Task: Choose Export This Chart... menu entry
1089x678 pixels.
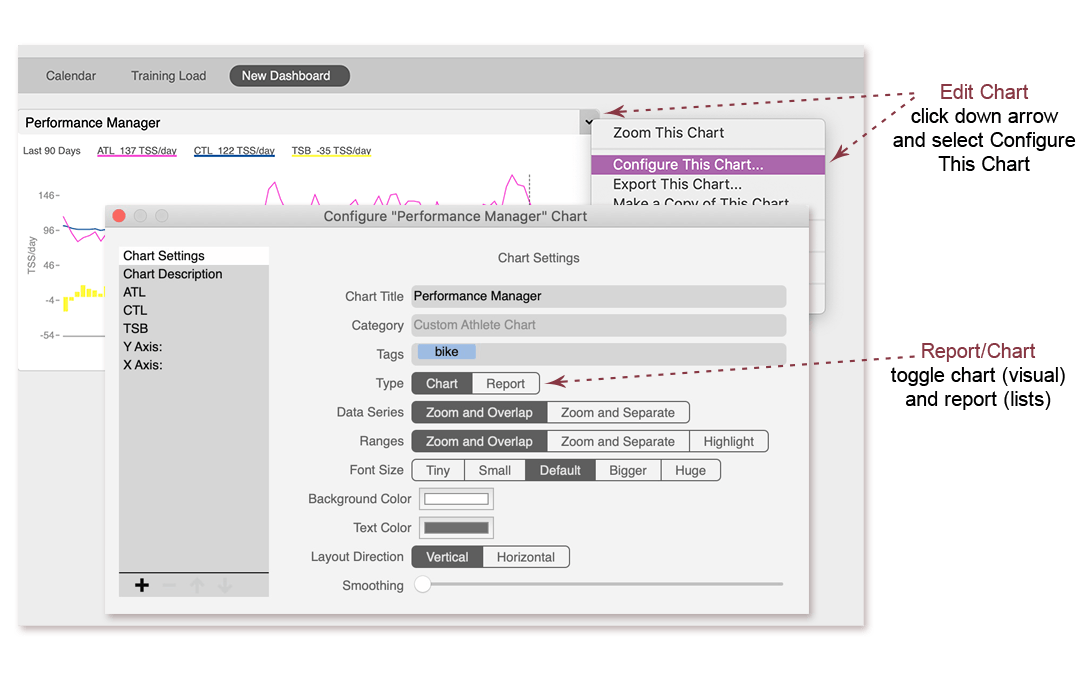Action: click(x=708, y=184)
